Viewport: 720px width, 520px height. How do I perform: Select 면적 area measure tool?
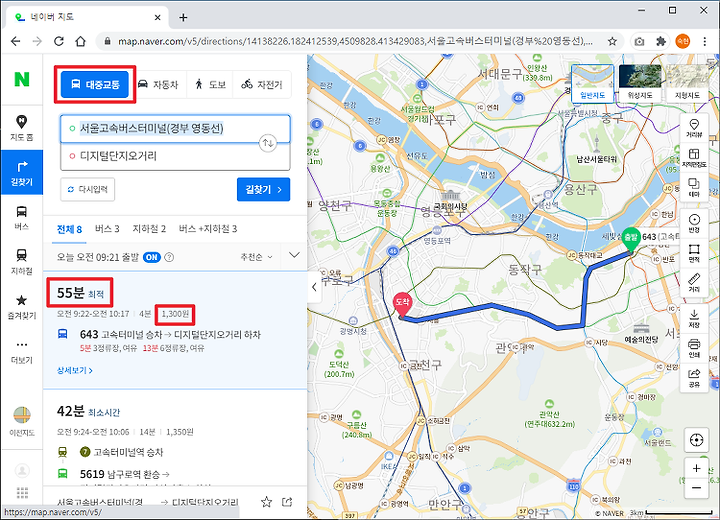(x=694, y=253)
